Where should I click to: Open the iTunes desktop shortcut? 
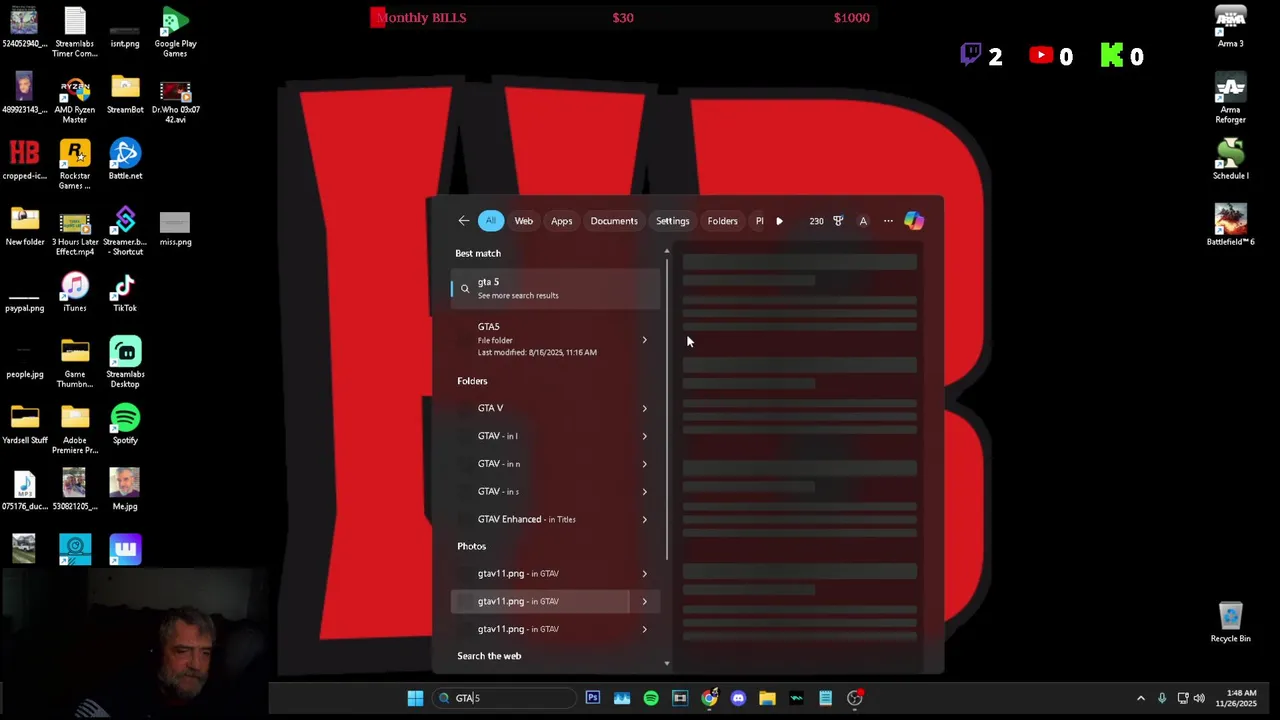pos(75,292)
